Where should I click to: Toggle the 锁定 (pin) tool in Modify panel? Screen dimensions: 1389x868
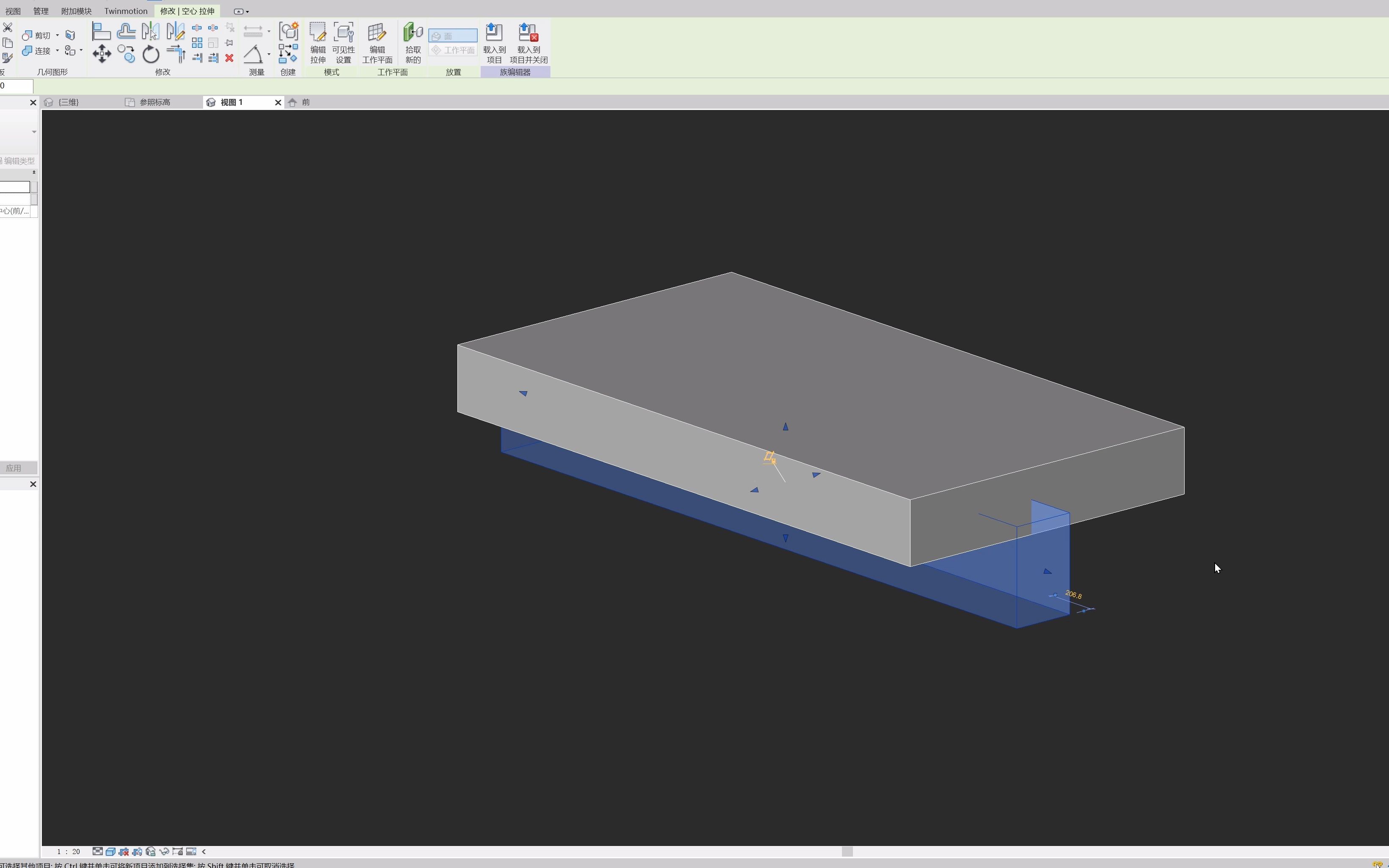tap(229, 42)
